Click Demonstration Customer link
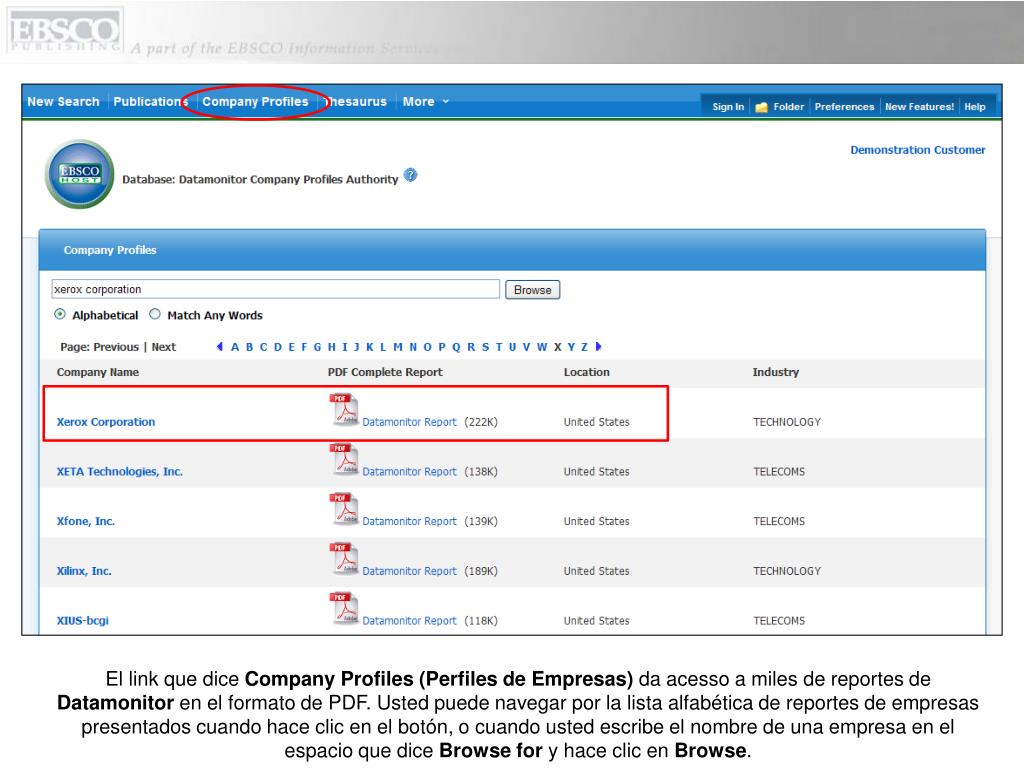 918,150
